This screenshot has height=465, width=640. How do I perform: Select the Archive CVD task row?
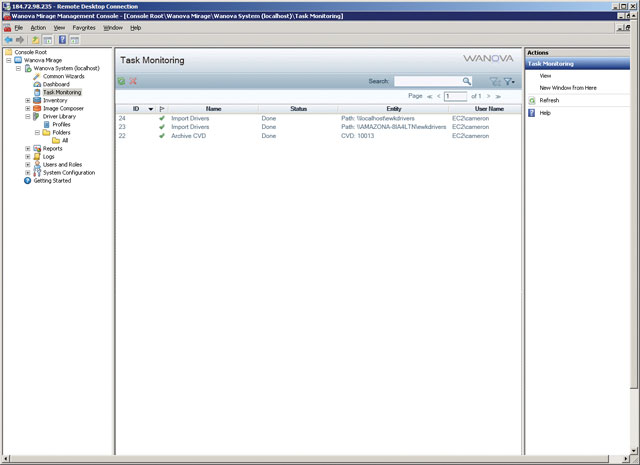click(318, 136)
